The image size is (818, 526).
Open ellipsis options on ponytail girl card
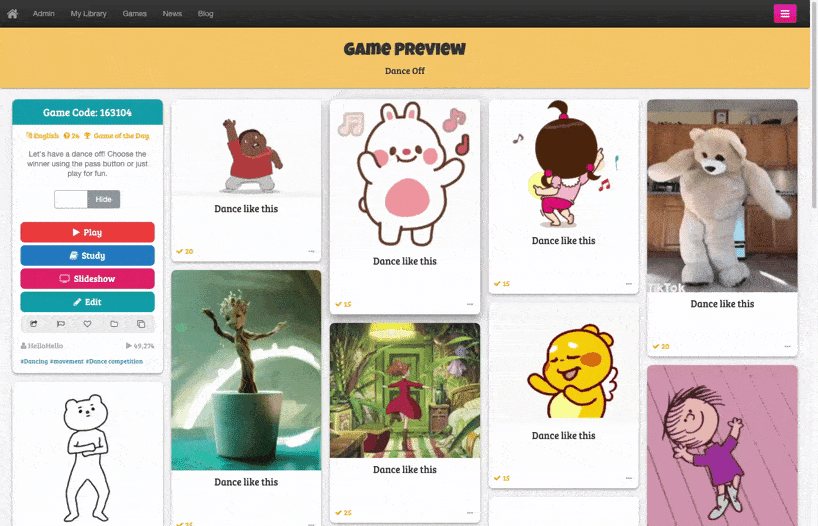click(x=629, y=284)
